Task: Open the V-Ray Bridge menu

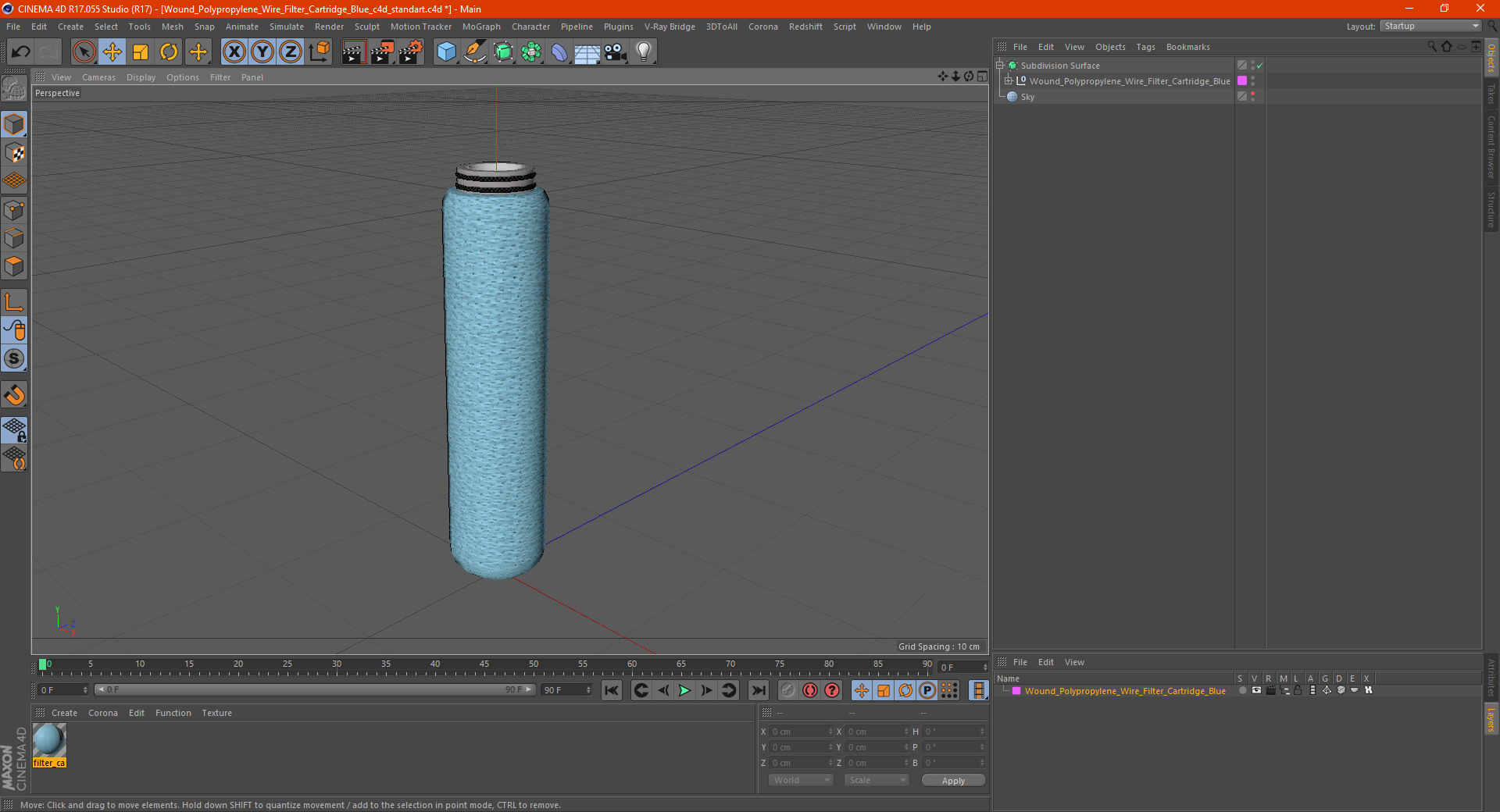Action: pyautogui.click(x=670, y=27)
